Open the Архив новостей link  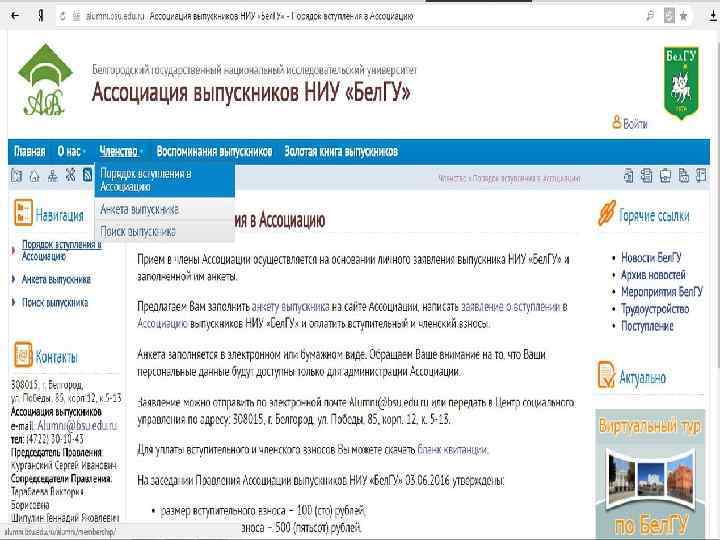click(653, 275)
